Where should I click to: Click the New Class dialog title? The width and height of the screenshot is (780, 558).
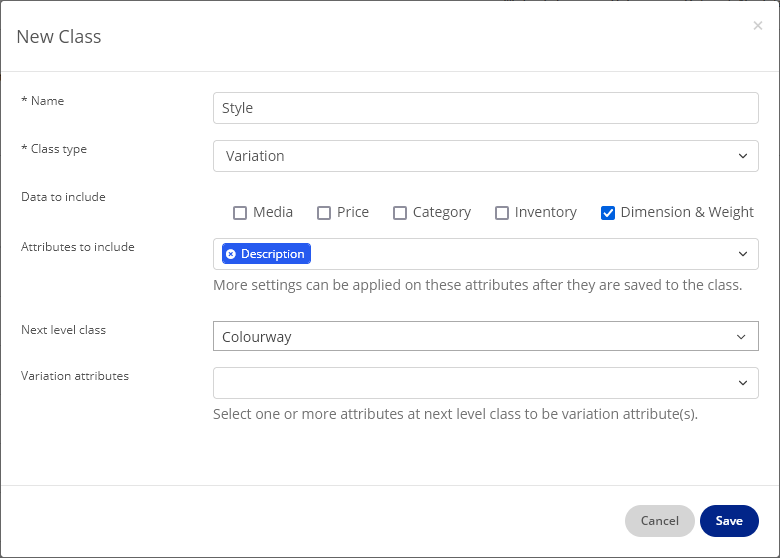59,37
